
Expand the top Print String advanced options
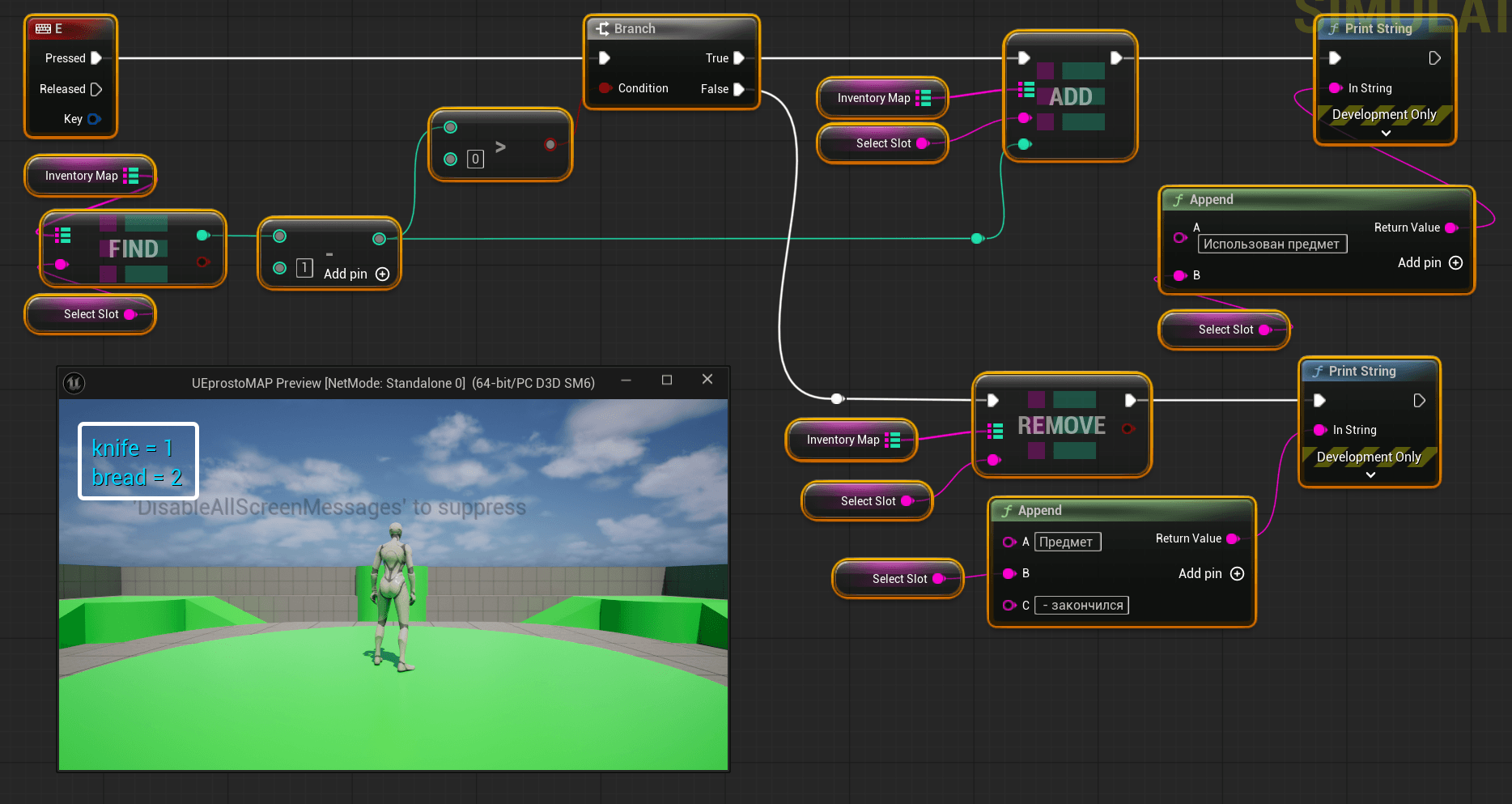pos(1386,133)
